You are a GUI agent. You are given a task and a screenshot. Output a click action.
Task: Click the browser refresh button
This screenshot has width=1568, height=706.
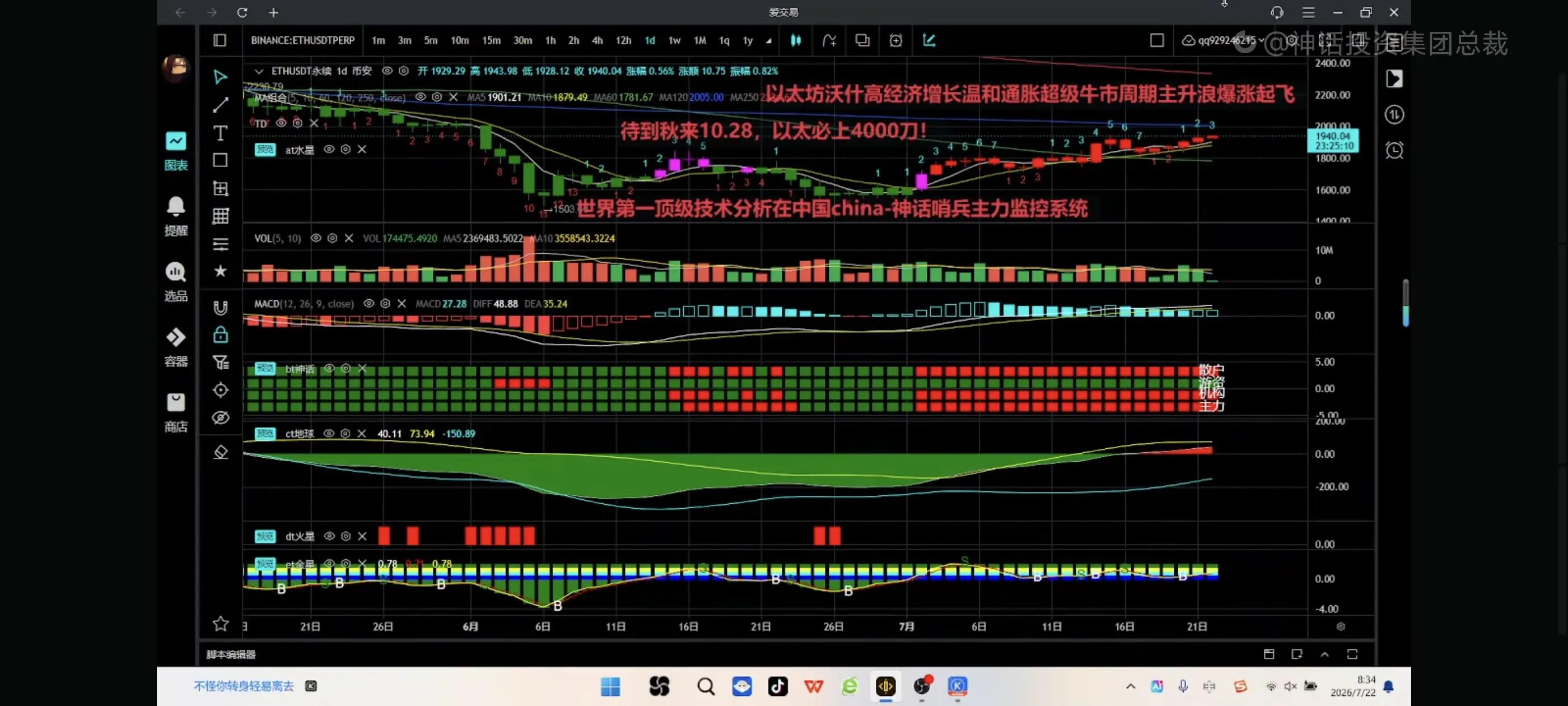click(242, 12)
